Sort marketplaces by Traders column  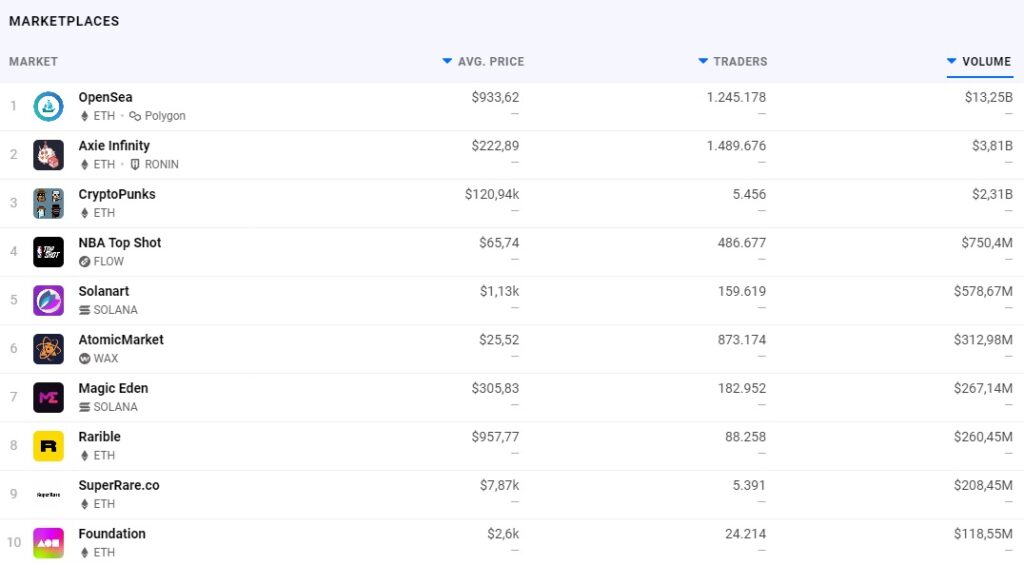pyautogui.click(x=739, y=62)
